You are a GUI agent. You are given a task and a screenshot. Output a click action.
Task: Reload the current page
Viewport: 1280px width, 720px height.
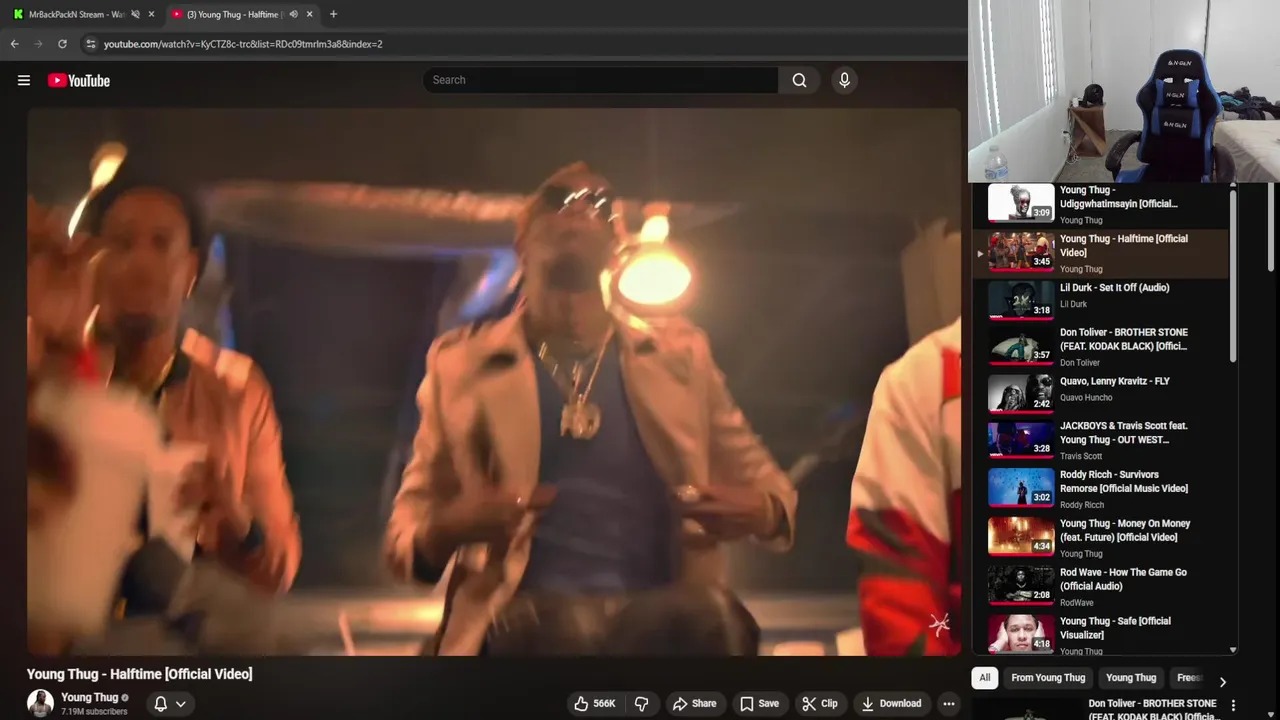(62, 44)
